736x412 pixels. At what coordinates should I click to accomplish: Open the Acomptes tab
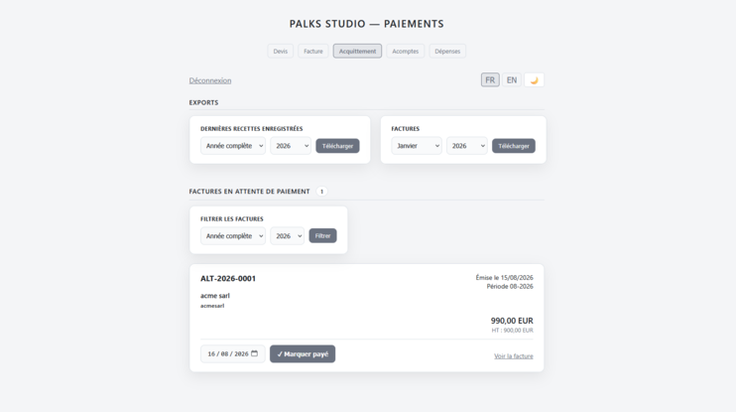tap(405, 51)
